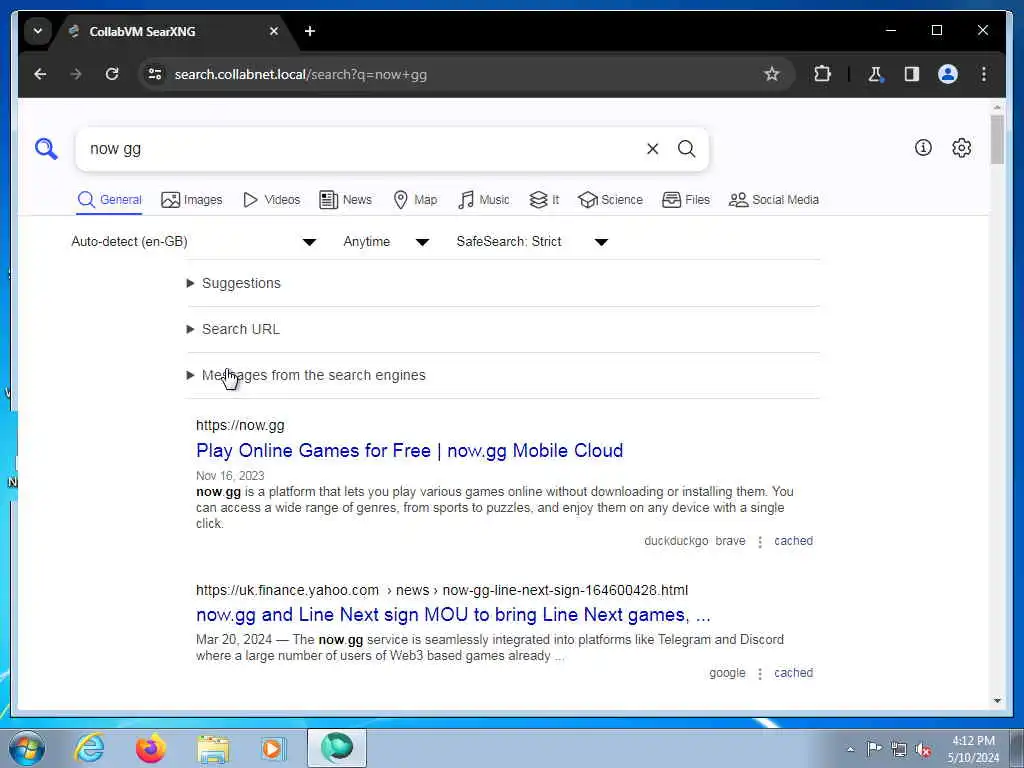Click the 'duckduckgo' engine label
This screenshot has width=1024, height=768.
pyautogui.click(x=676, y=541)
